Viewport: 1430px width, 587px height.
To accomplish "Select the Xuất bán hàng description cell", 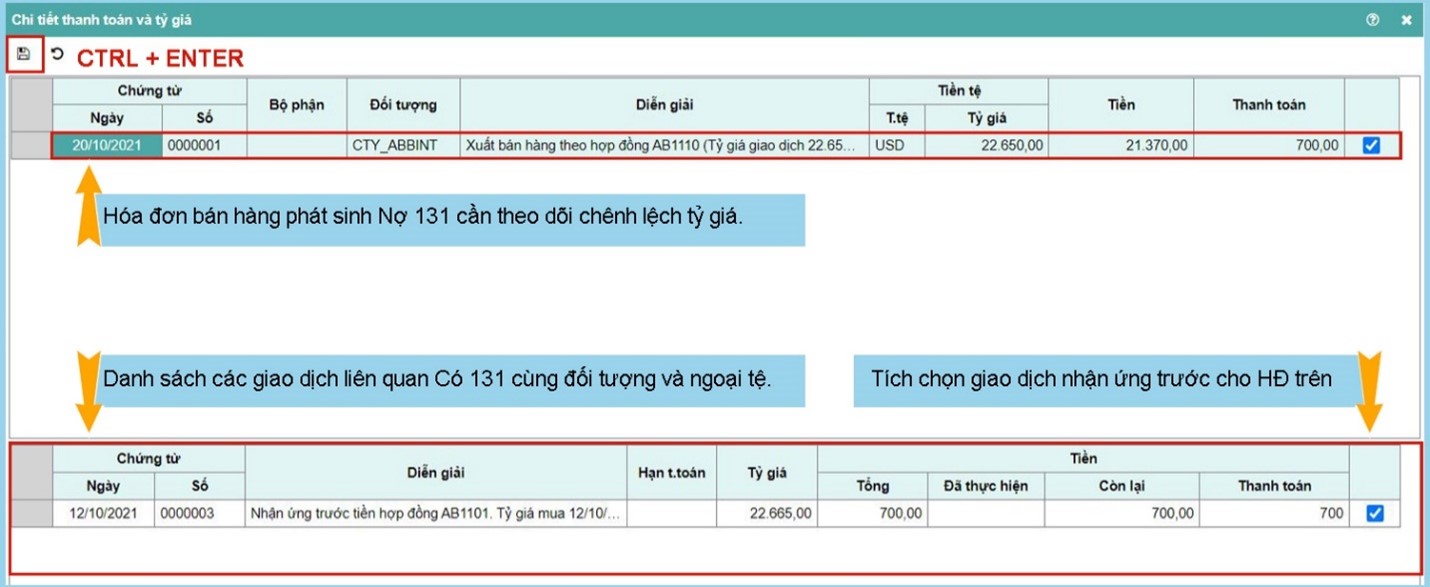I will click(x=663, y=146).
